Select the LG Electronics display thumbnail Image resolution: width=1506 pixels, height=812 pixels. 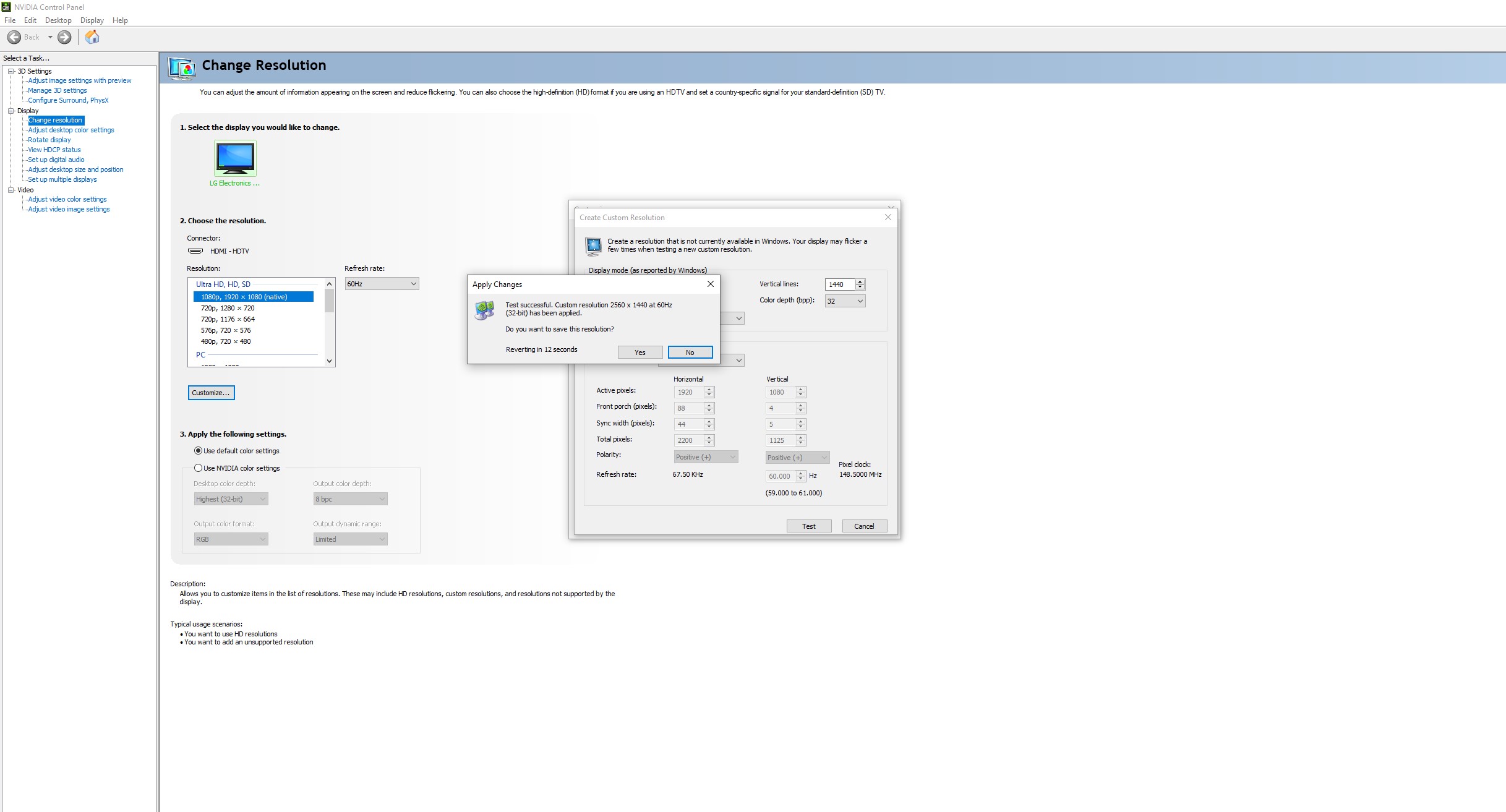click(235, 158)
